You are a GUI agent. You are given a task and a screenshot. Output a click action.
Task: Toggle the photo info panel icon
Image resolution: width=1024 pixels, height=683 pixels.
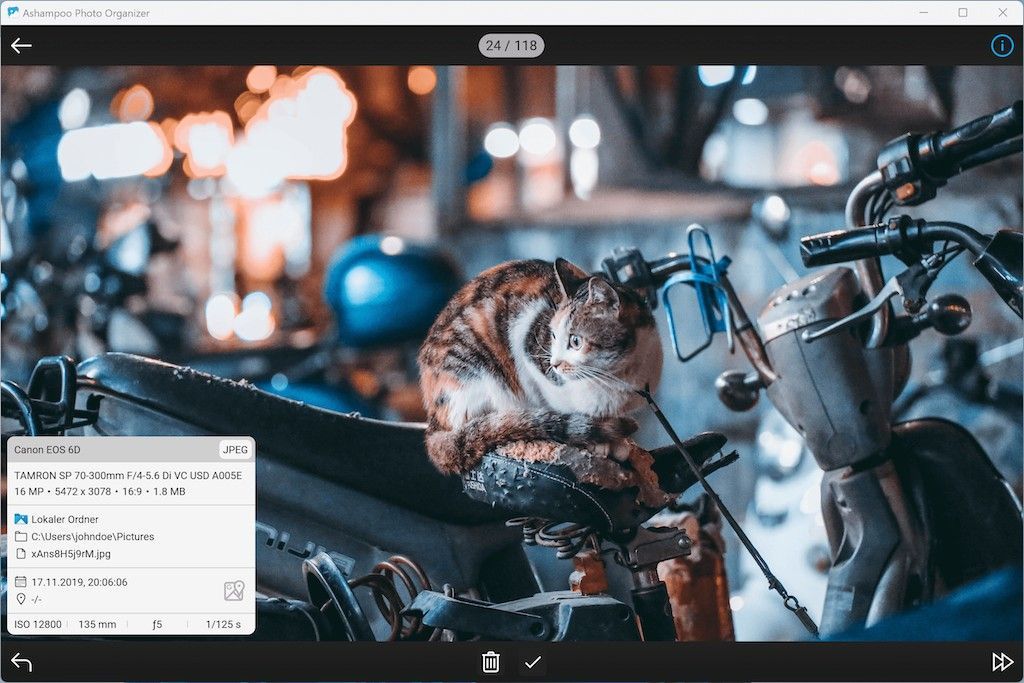pos(1001,46)
